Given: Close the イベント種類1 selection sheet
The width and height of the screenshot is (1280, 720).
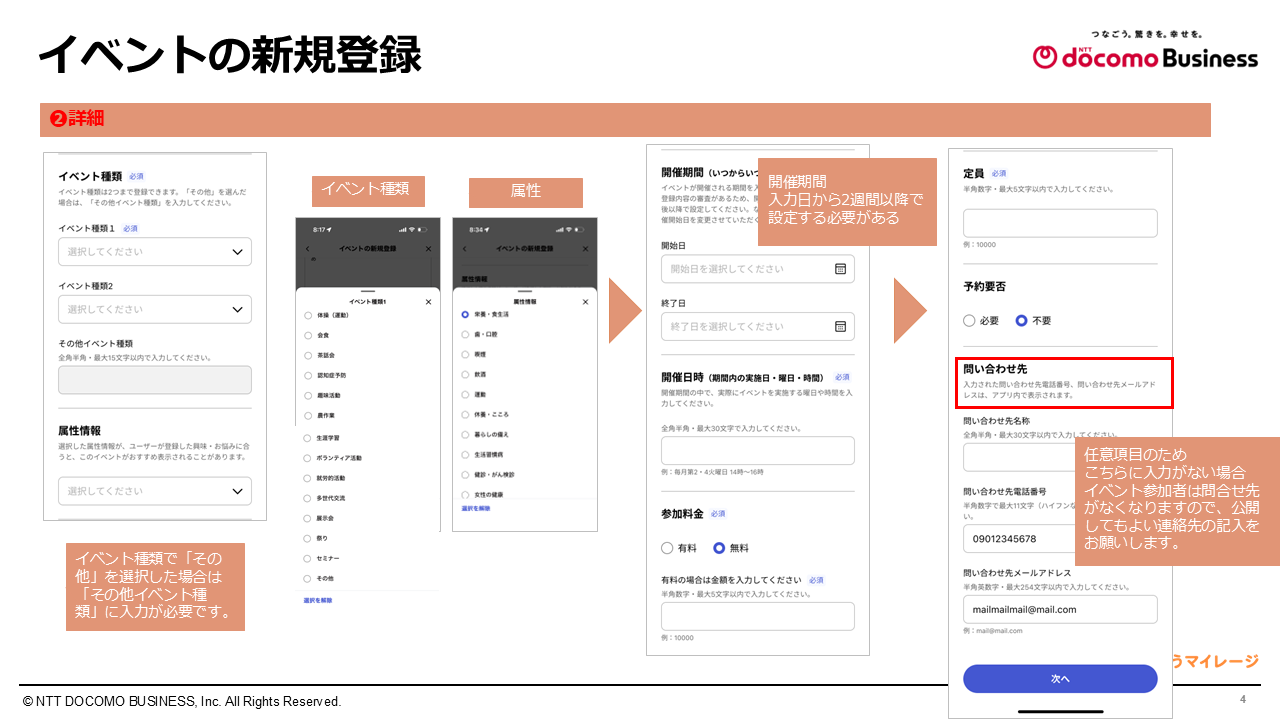Looking at the screenshot, I should pos(429,301).
